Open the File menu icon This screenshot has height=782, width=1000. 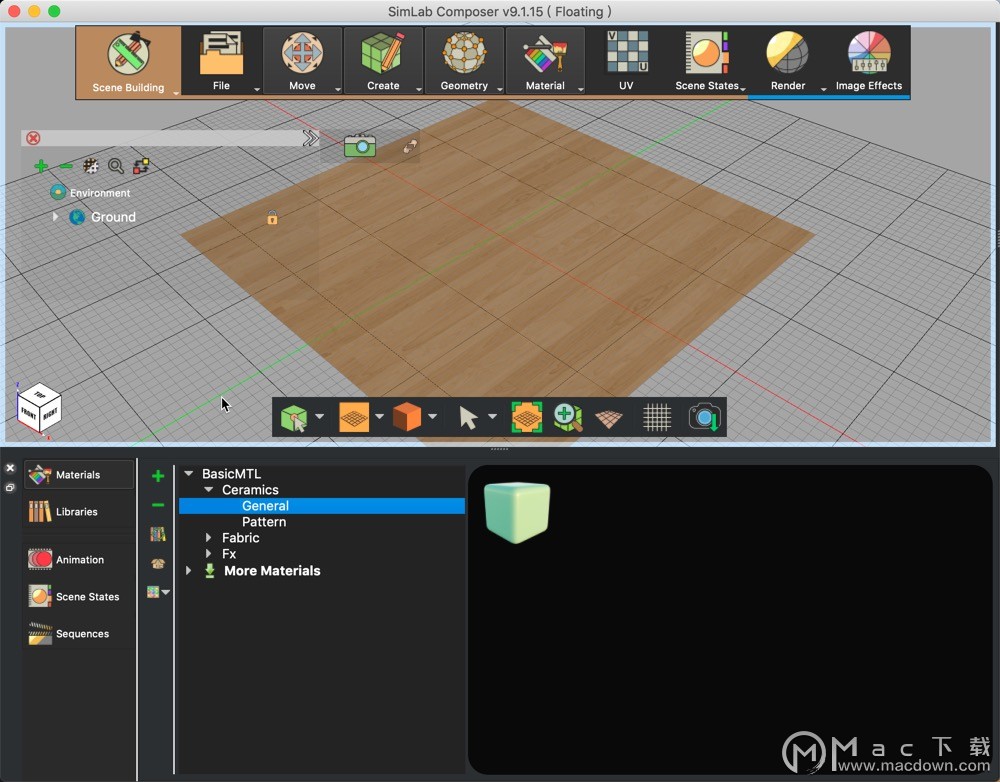coord(221,54)
